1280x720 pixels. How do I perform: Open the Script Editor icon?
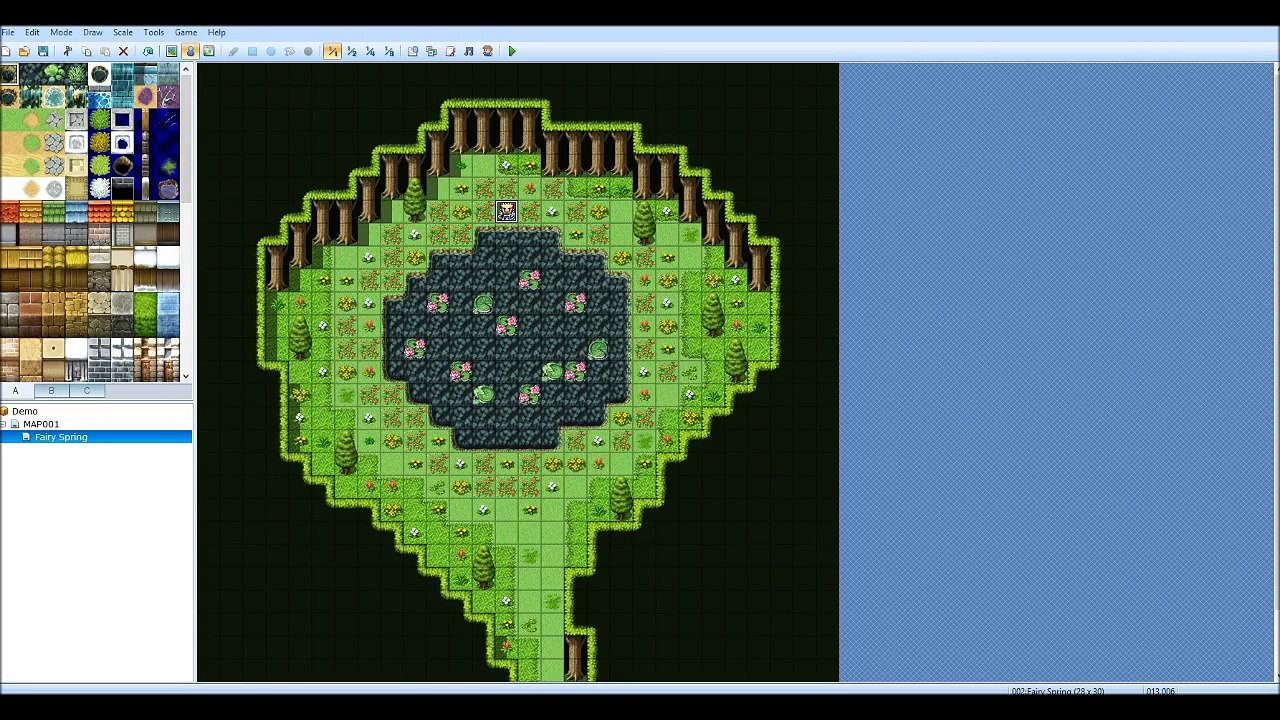click(x=450, y=51)
